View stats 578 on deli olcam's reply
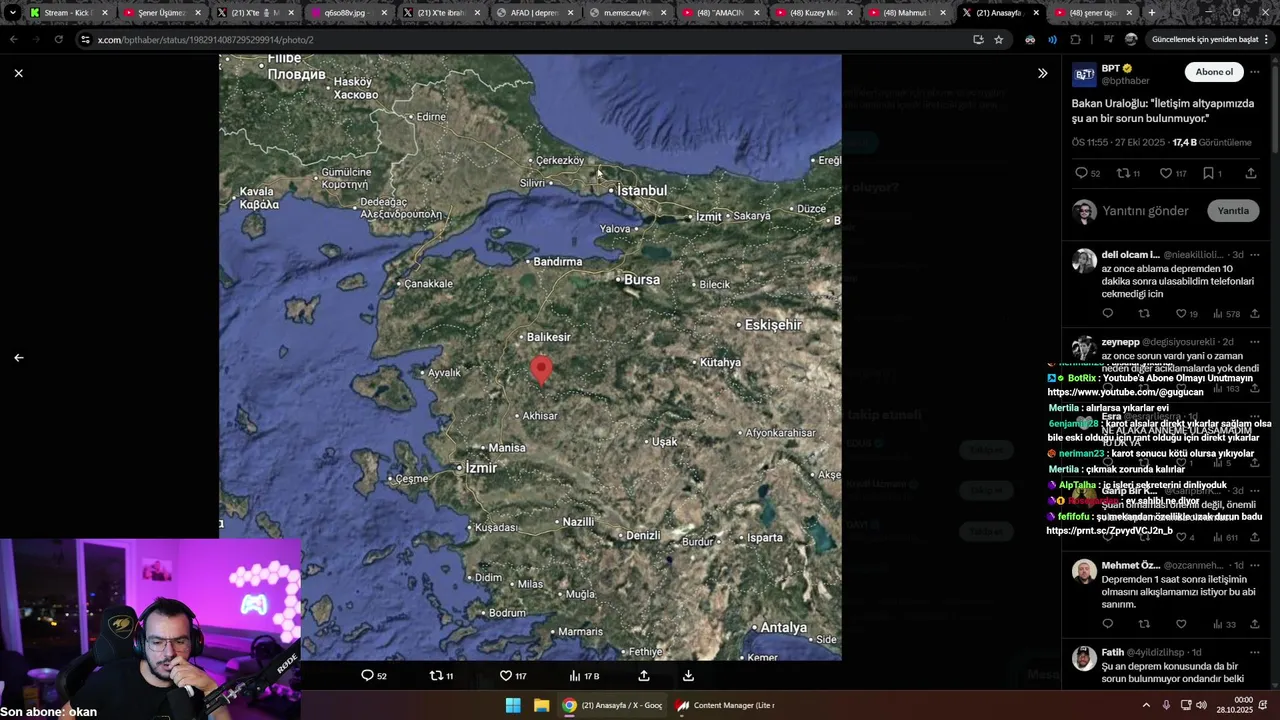The image size is (1280, 720). pos(1225,314)
